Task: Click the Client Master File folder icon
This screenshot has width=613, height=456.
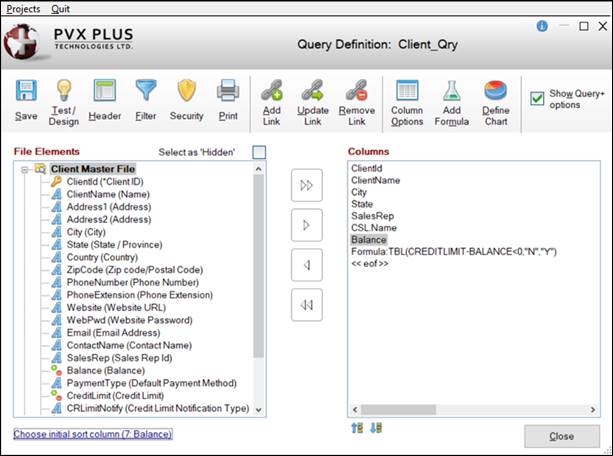Action: click(40, 169)
